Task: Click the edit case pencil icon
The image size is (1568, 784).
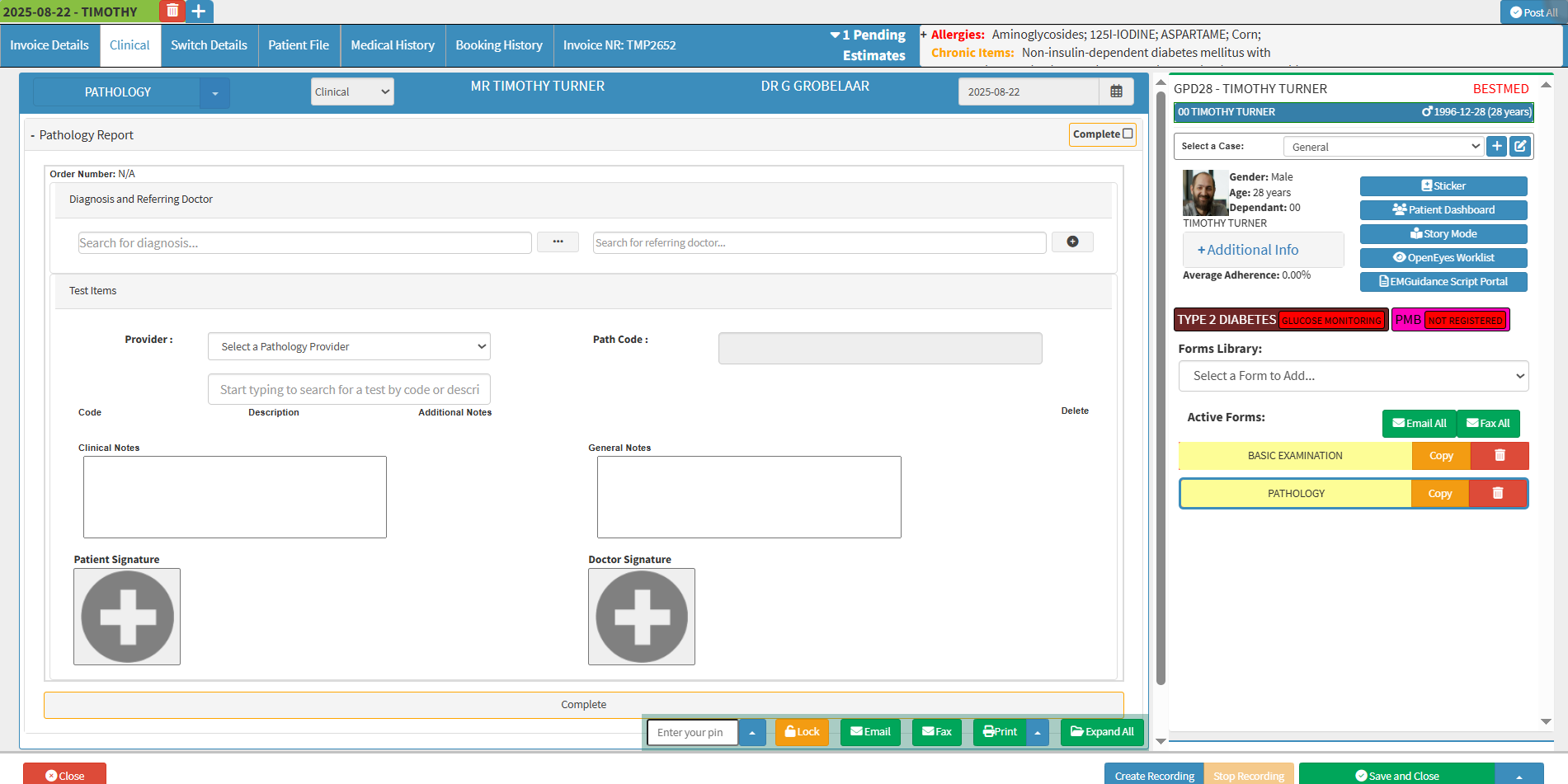Action: point(1520,146)
